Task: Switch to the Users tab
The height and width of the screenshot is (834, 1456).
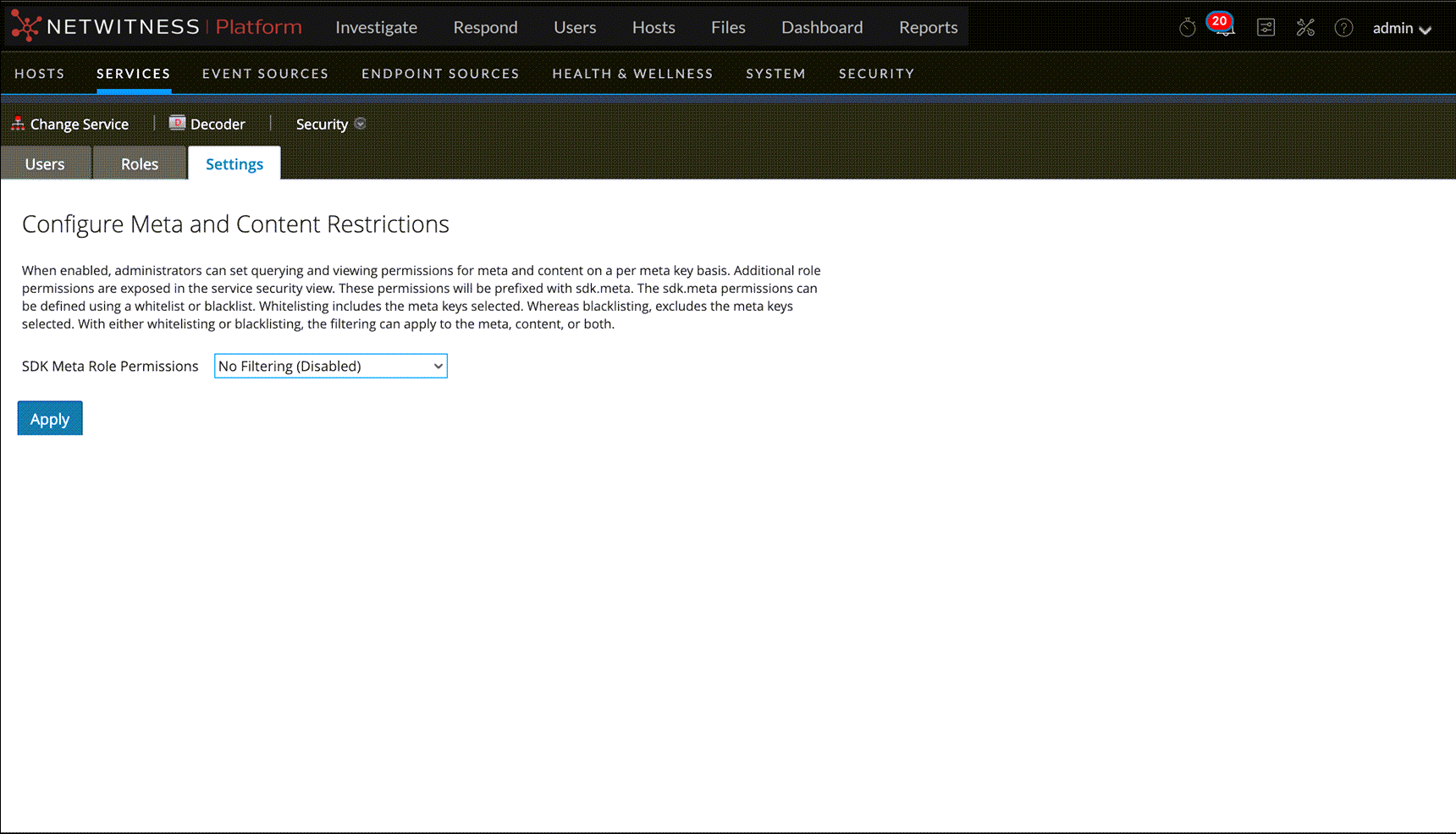Action: point(46,163)
